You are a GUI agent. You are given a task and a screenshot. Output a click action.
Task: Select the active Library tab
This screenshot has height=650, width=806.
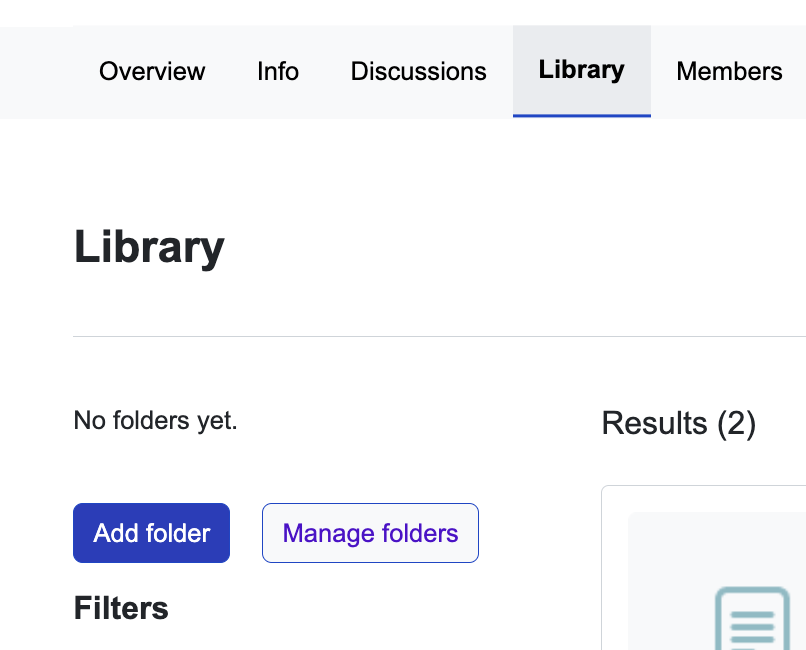click(x=581, y=70)
